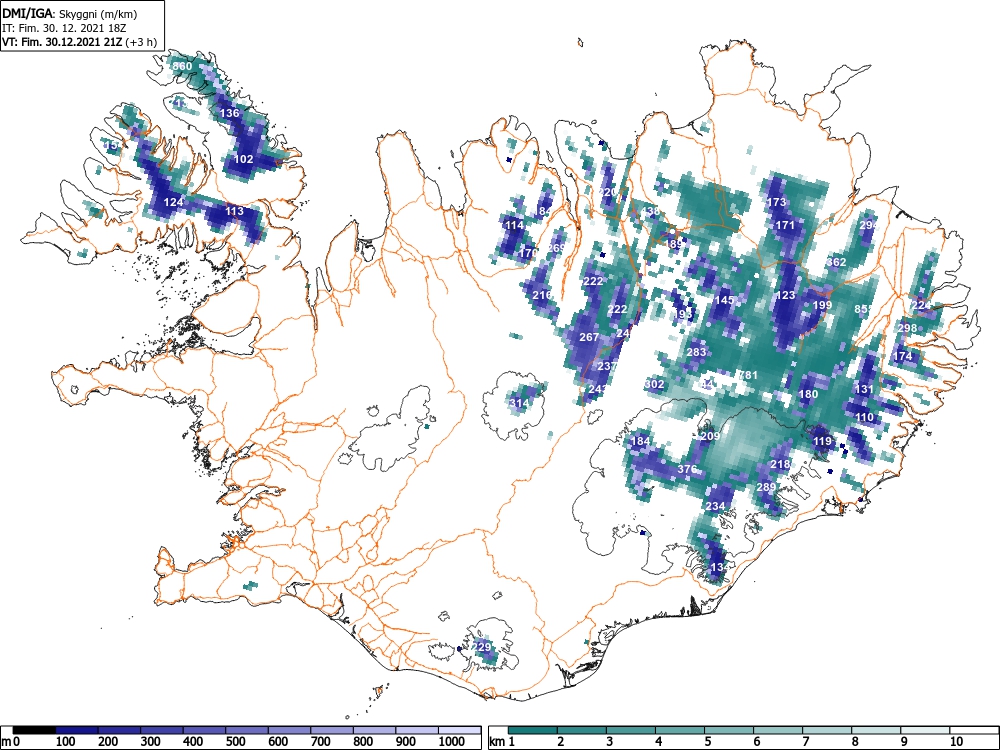Click the 174 visibility label in the east
The width and height of the screenshot is (1000, 750).
coord(902,357)
